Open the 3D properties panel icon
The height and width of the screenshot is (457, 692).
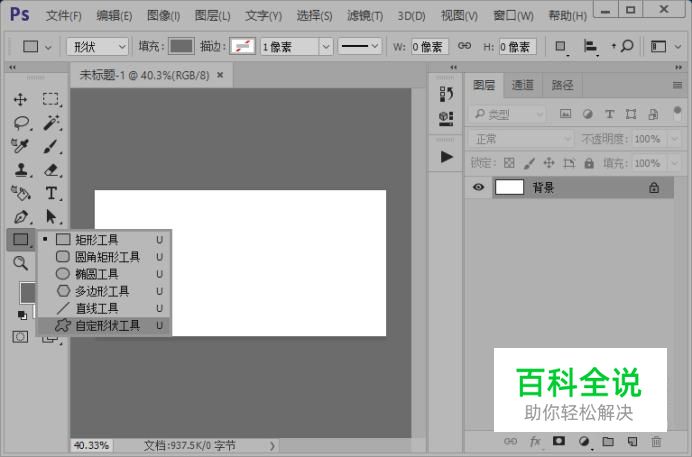click(x=446, y=119)
